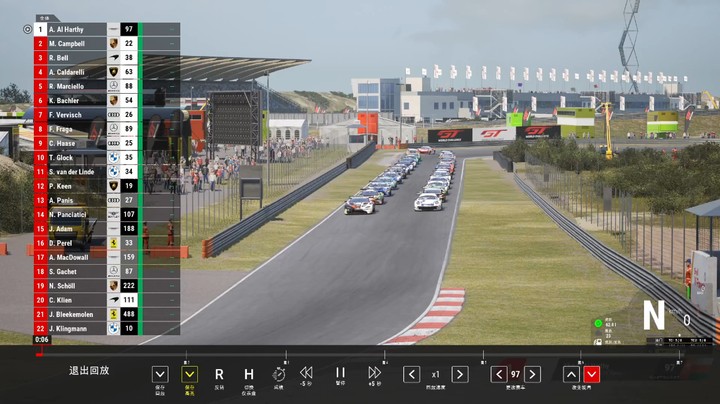Select driver C. Haase row

pyautogui.click(x=107, y=143)
